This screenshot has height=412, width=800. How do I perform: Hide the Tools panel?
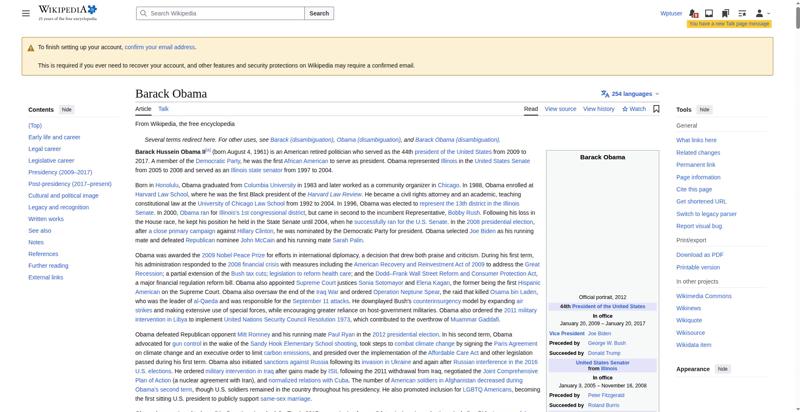point(704,110)
